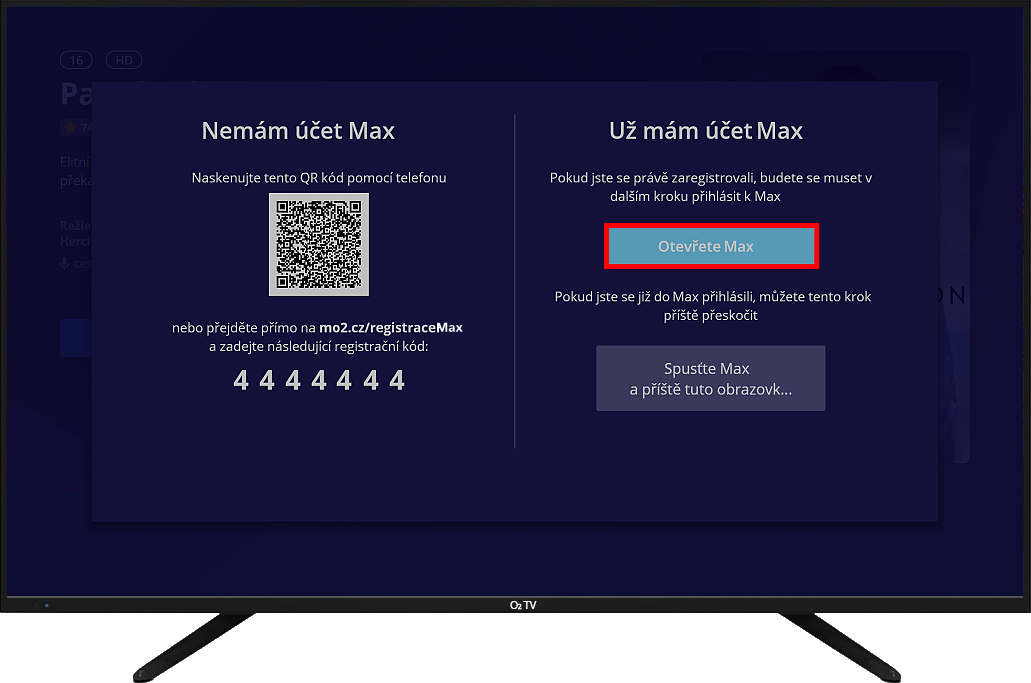The height and width of the screenshot is (683, 1031).
Task: Click the O2 TV logo on bezel
Action: pos(522,605)
